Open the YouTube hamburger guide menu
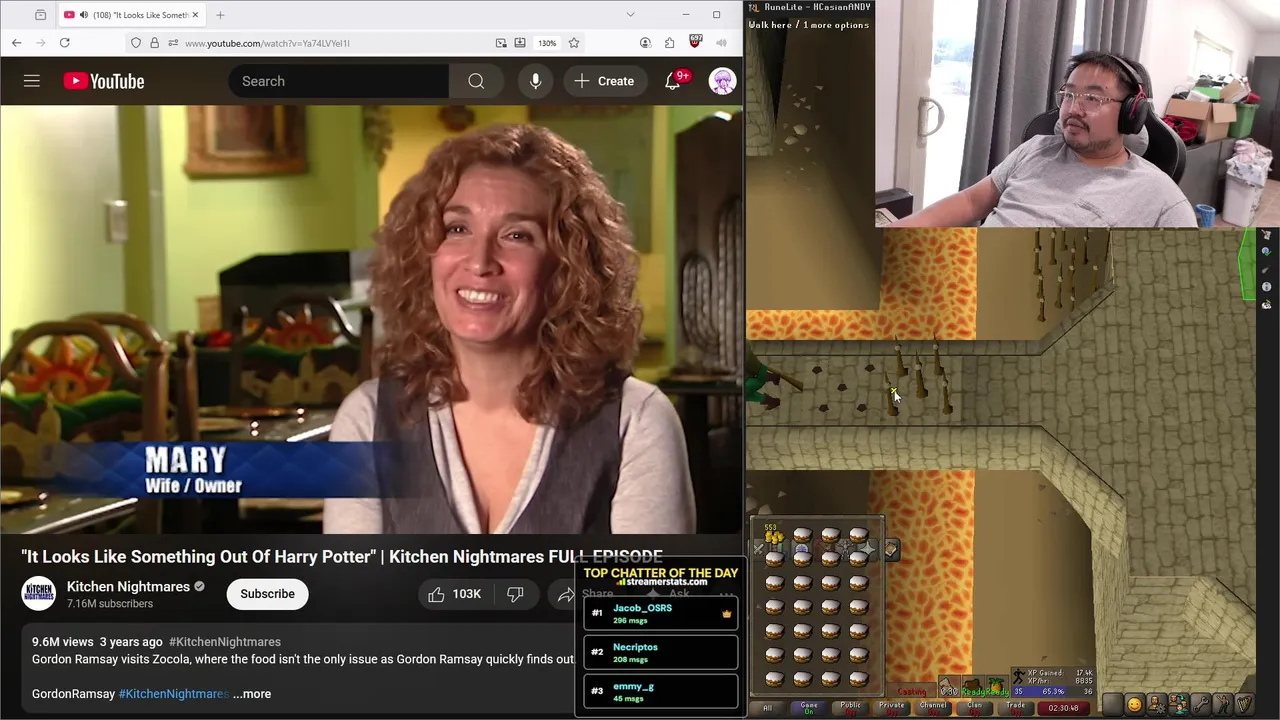The image size is (1280, 720). click(x=32, y=81)
